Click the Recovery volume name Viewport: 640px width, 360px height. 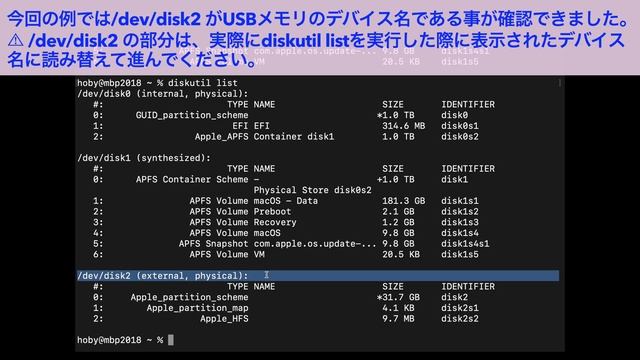tap(275, 222)
